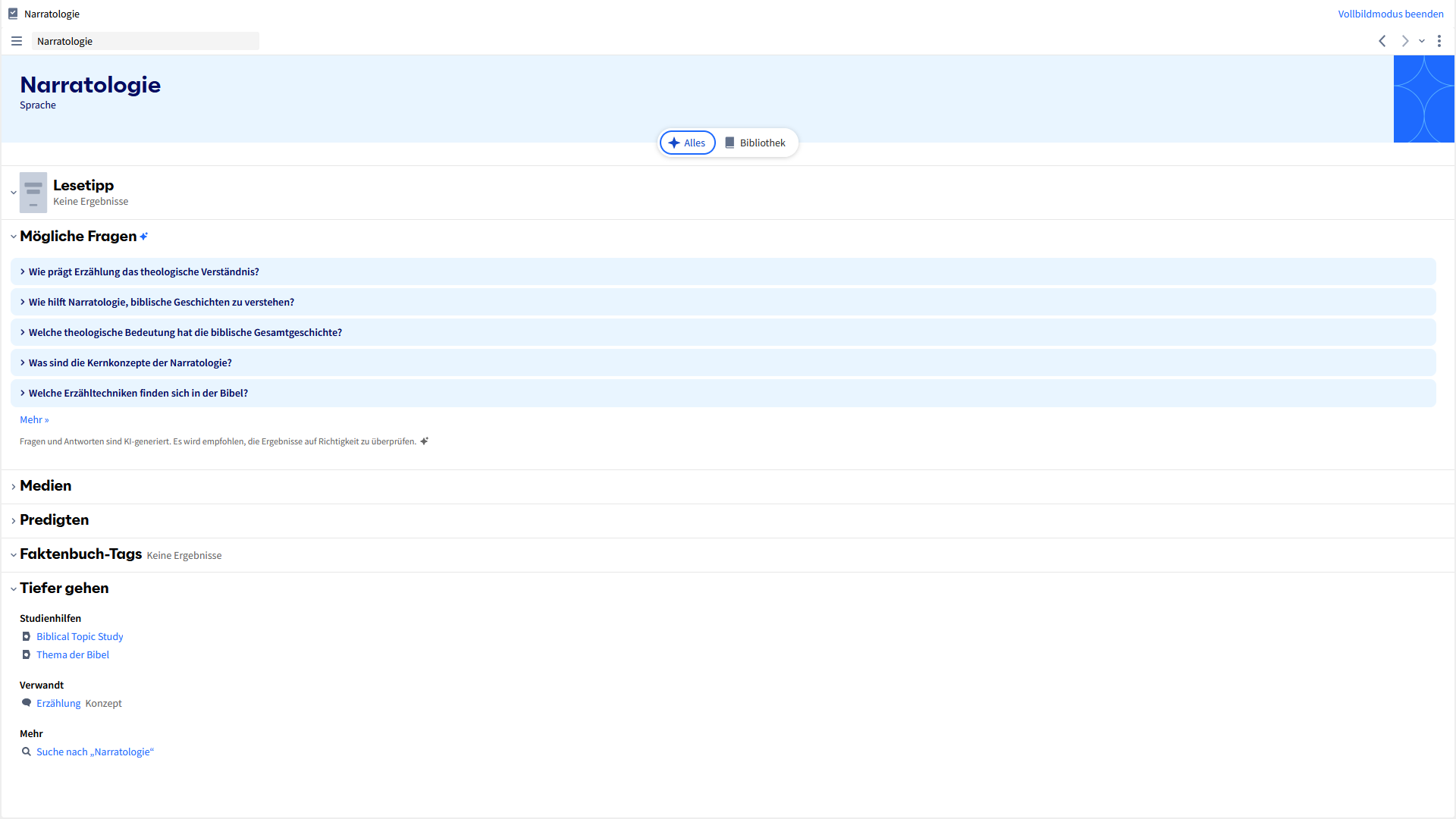This screenshot has height=819, width=1456.
Task: Open the three-dot panel options menu
Action: click(1439, 41)
